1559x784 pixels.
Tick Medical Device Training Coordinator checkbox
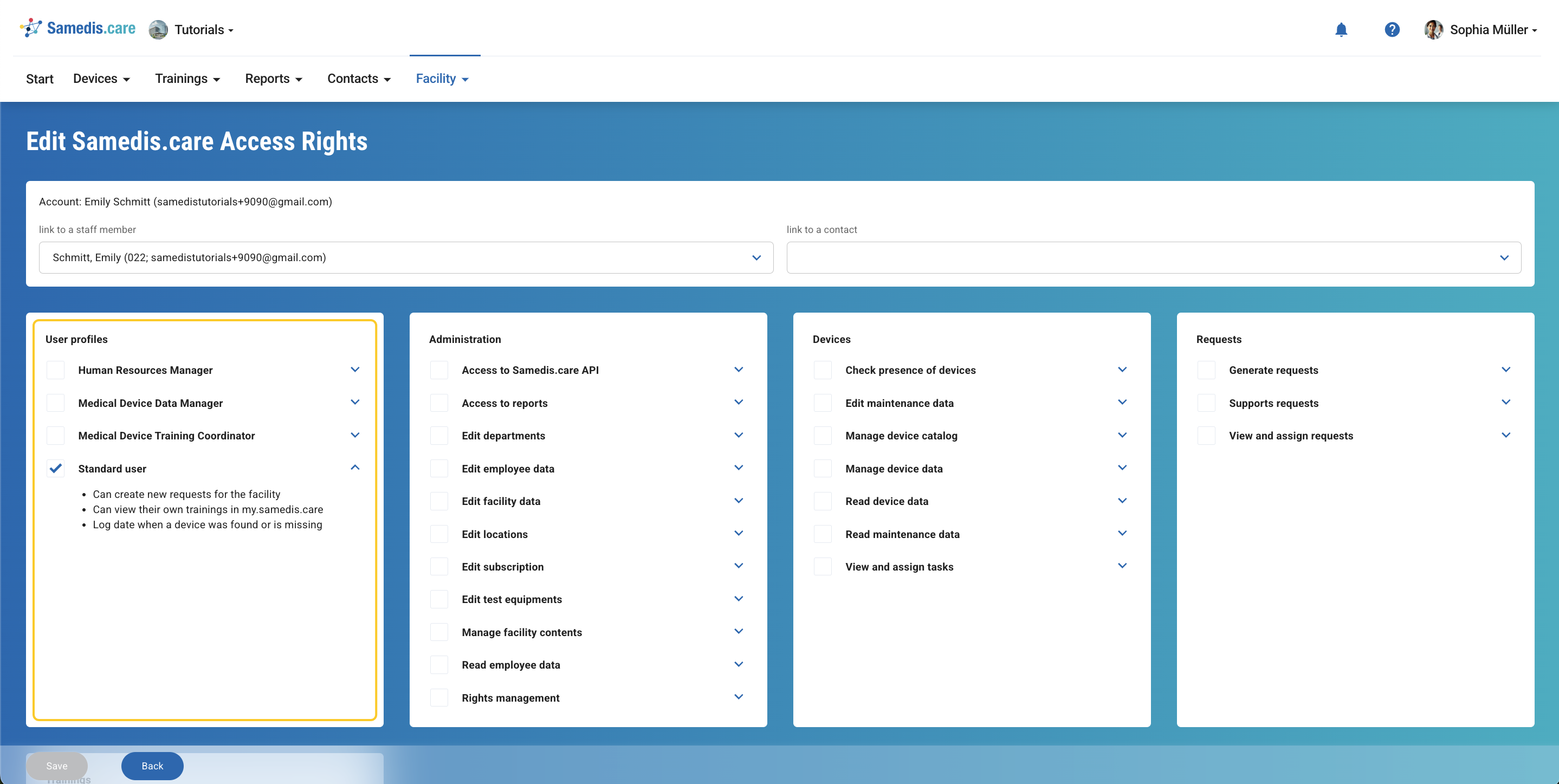[x=56, y=436]
